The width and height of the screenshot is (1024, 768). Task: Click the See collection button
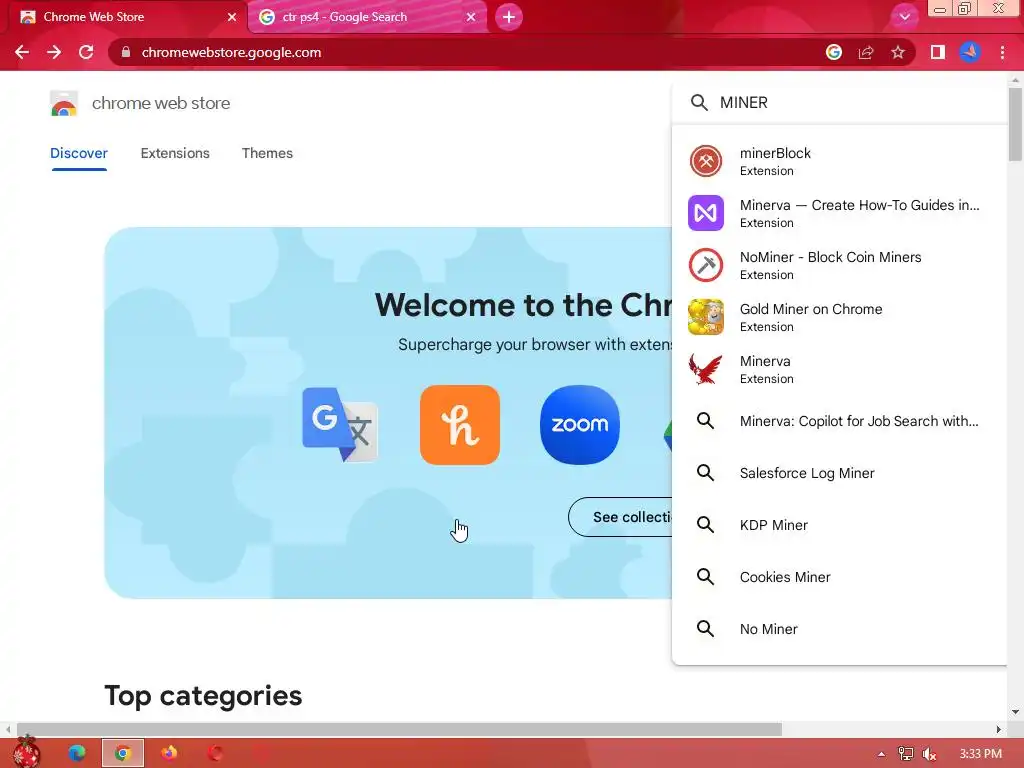coord(620,517)
